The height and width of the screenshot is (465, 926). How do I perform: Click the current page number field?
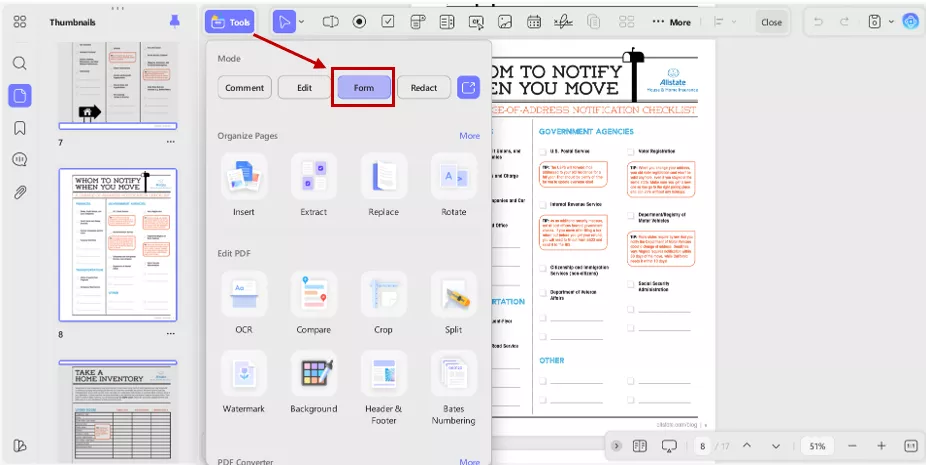point(702,446)
